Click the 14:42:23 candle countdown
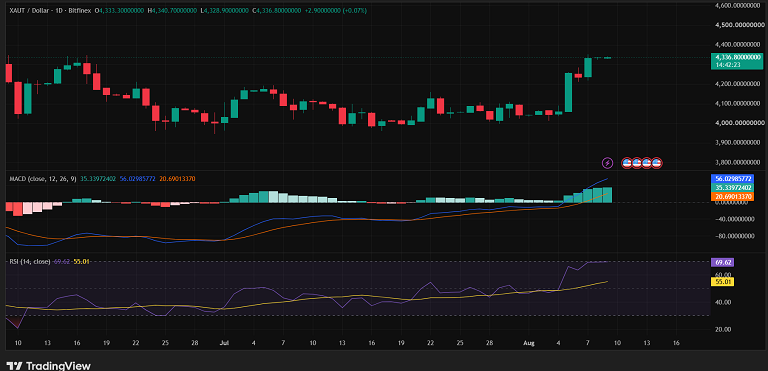This screenshot has height=371, width=768. (727, 65)
